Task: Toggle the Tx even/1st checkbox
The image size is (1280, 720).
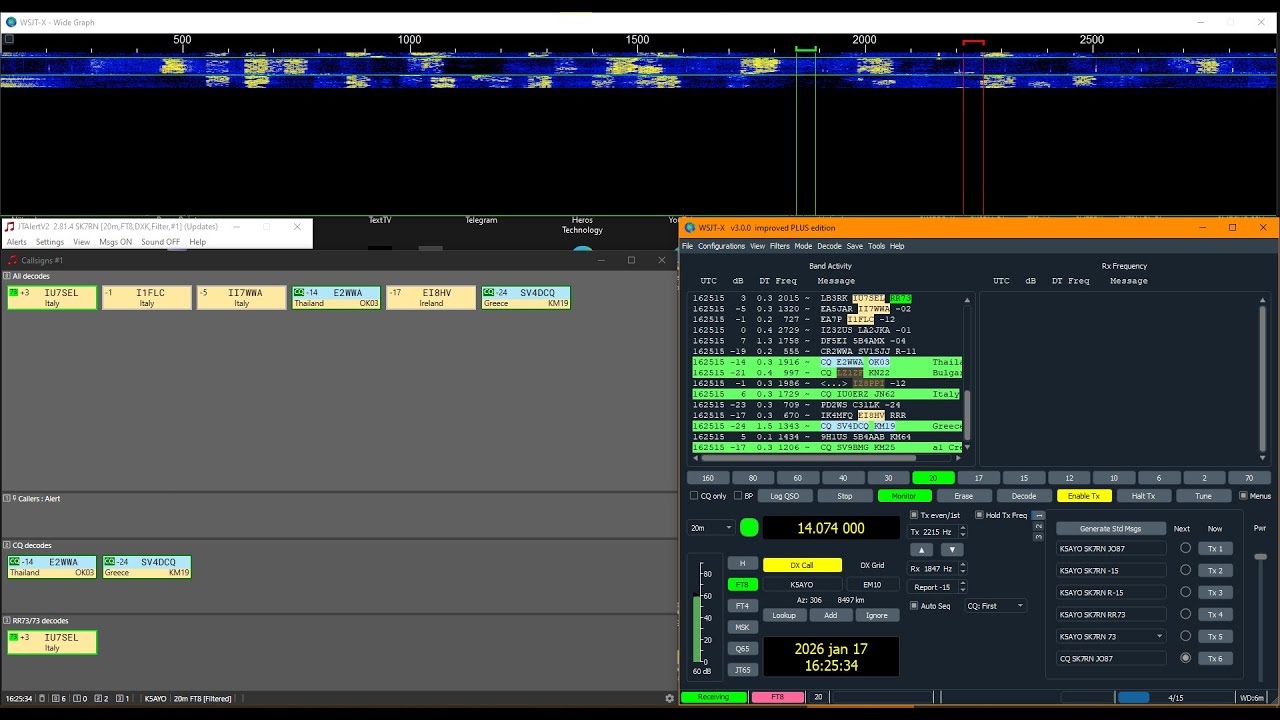Action: [x=914, y=515]
